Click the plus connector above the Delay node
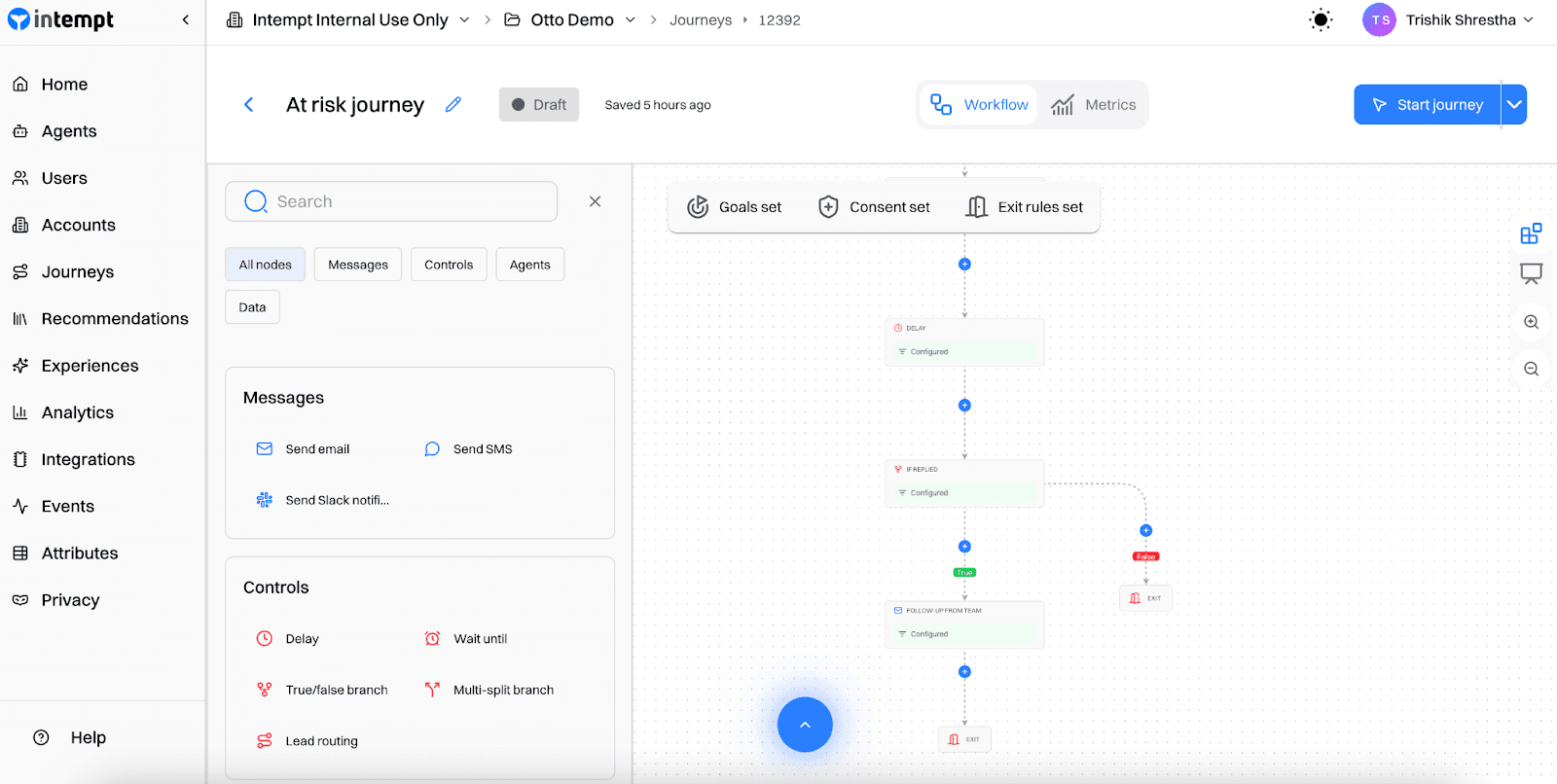 964,265
